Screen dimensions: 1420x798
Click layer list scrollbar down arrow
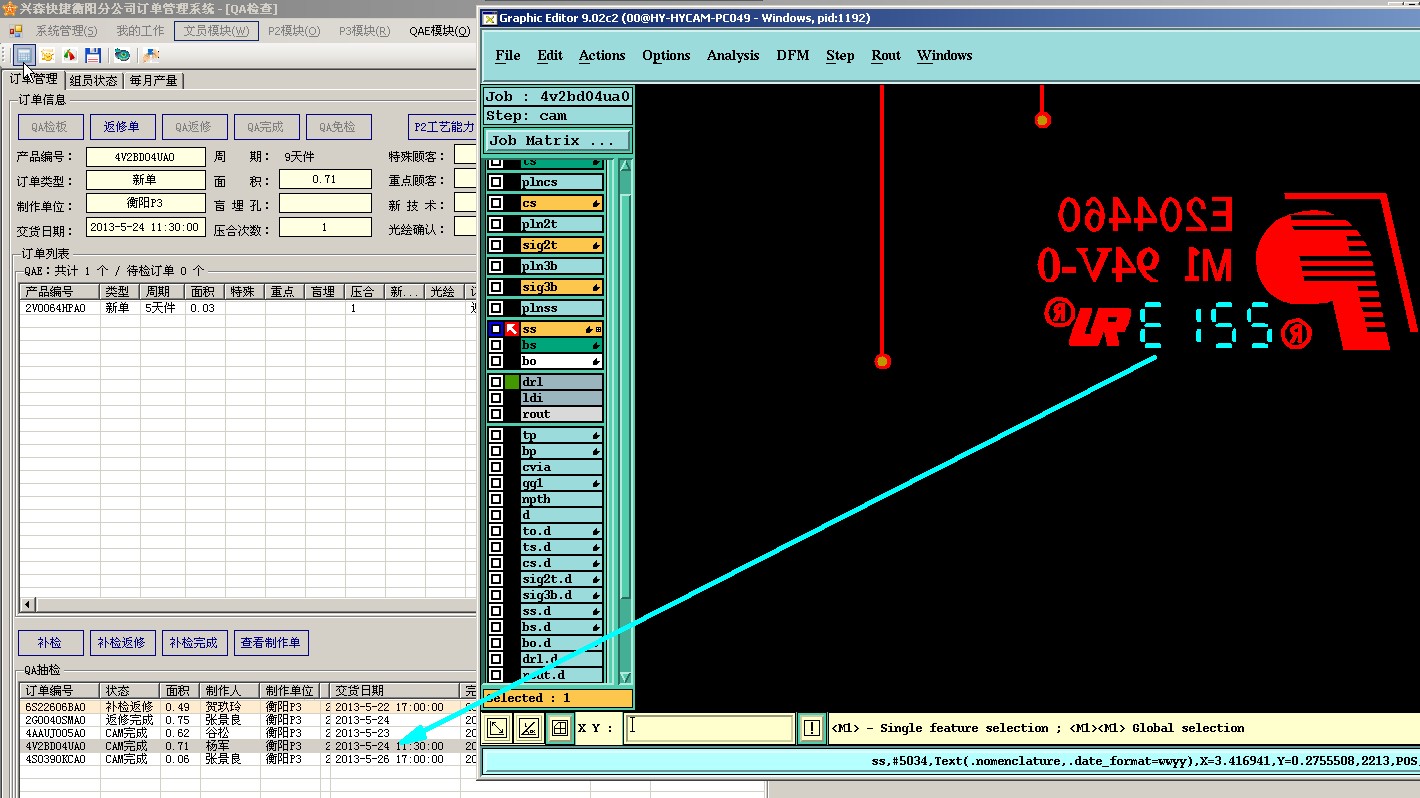626,677
